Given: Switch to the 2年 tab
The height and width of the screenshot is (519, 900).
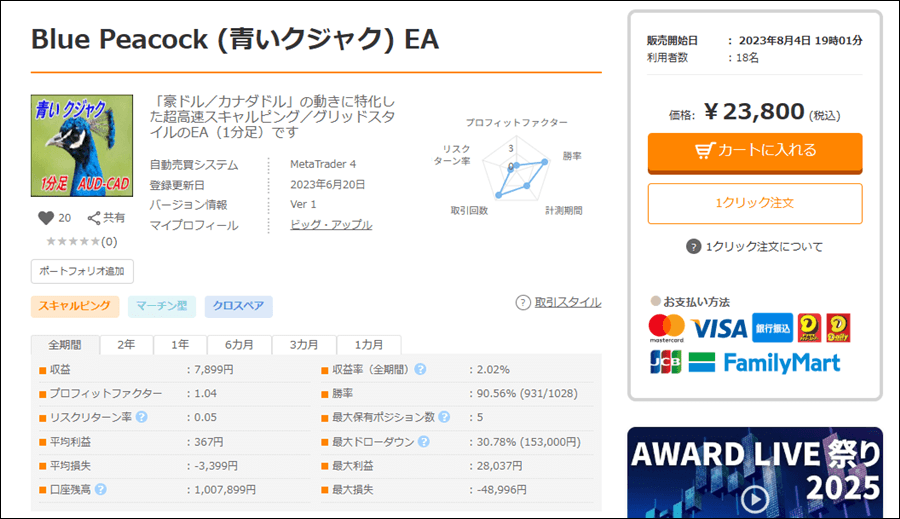Looking at the screenshot, I should click(x=127, y=344).
